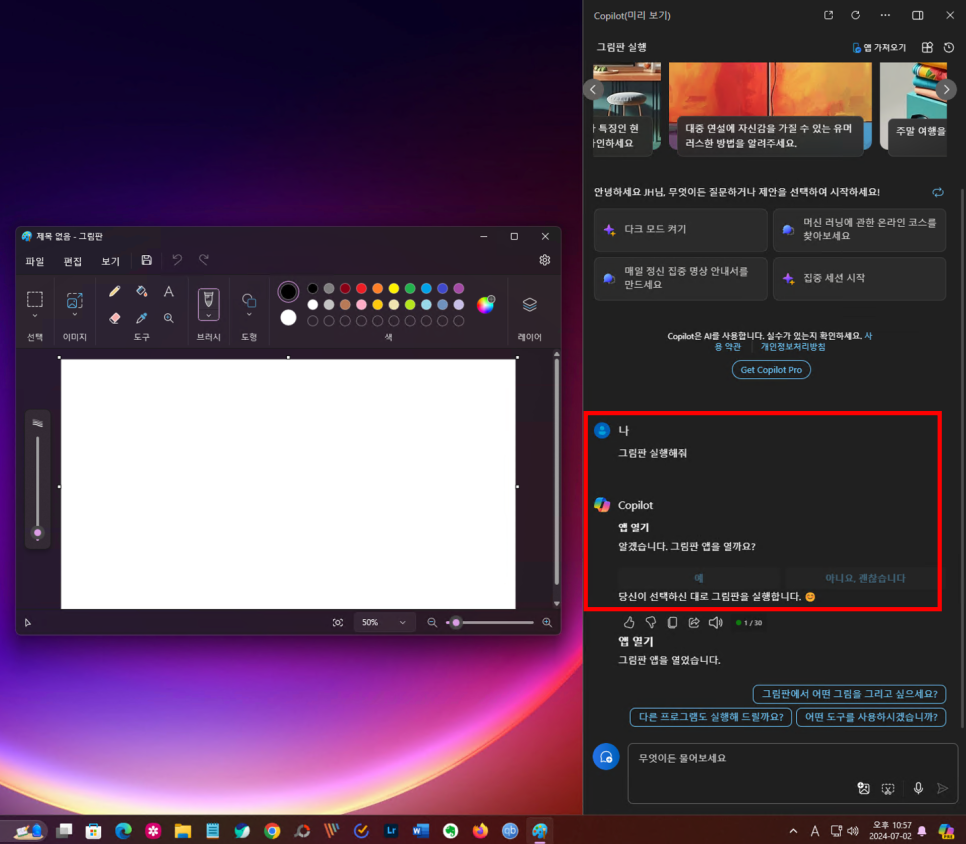Open the 보기 menu in Paint

coord(110,261)
